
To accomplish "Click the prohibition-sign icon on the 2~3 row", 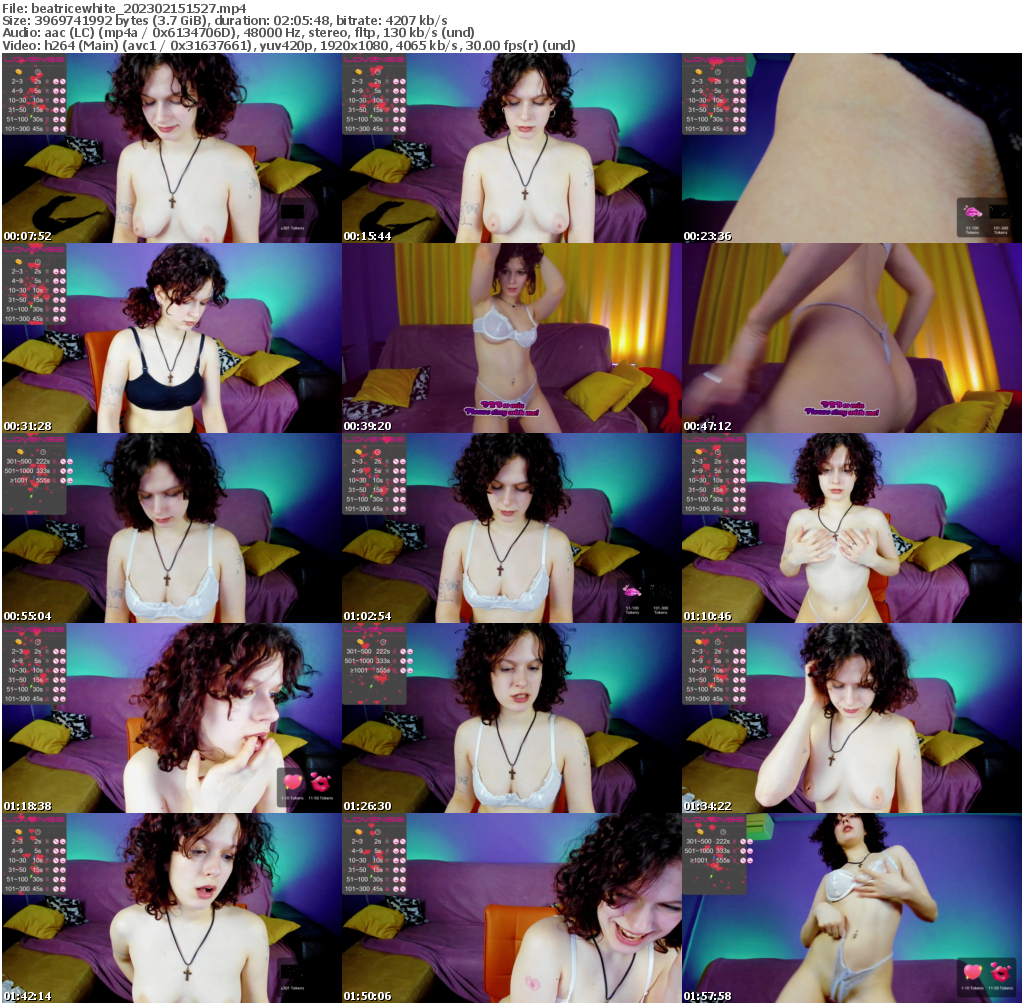I will (62, 81).
